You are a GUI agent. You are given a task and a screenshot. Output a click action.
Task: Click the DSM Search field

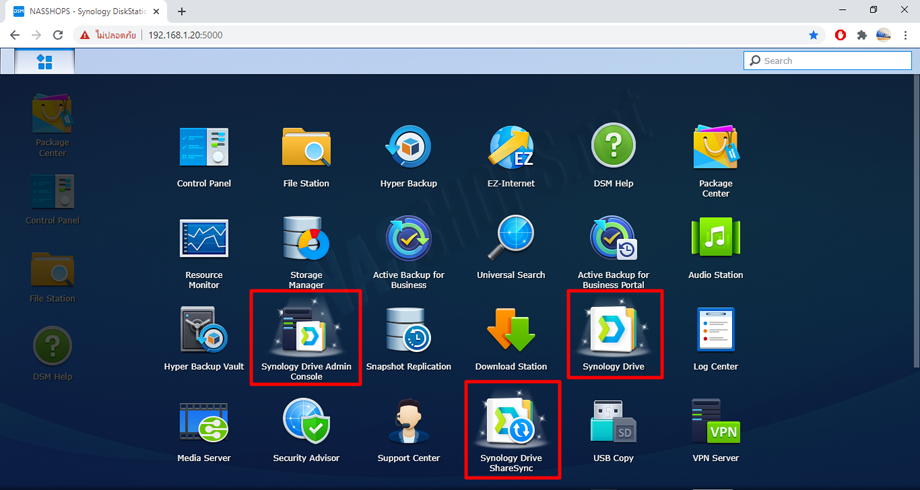827,60
